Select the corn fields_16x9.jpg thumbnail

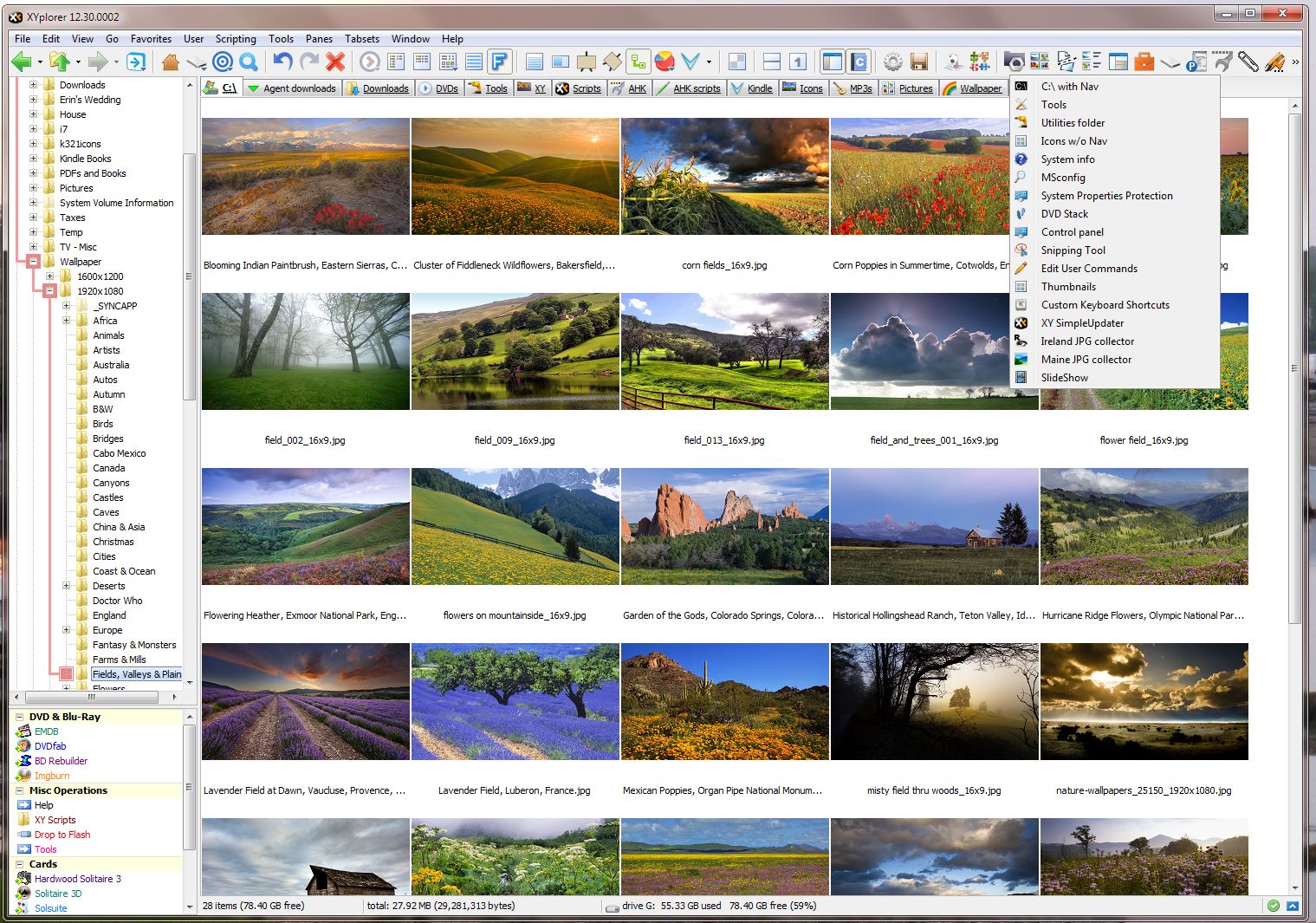[724, 177]
